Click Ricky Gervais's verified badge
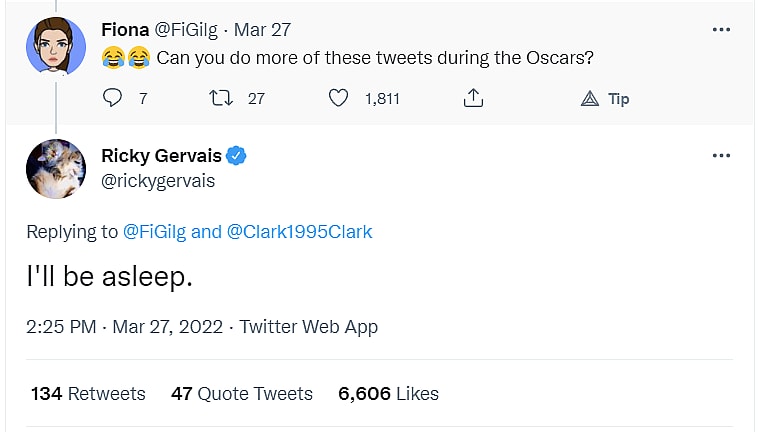Image resolution: width=759 pixels, height=432 pixels. 237,155
